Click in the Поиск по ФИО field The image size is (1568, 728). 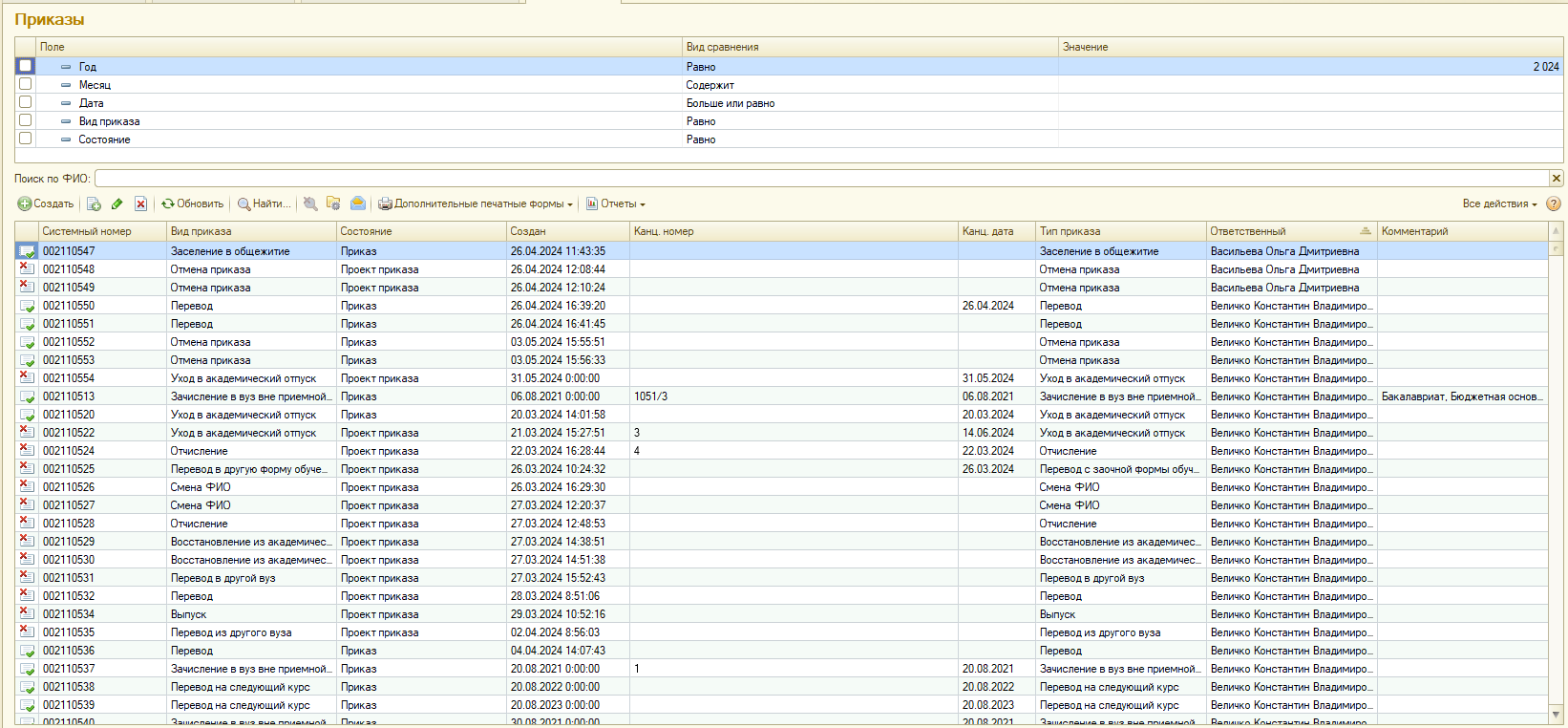821,179
